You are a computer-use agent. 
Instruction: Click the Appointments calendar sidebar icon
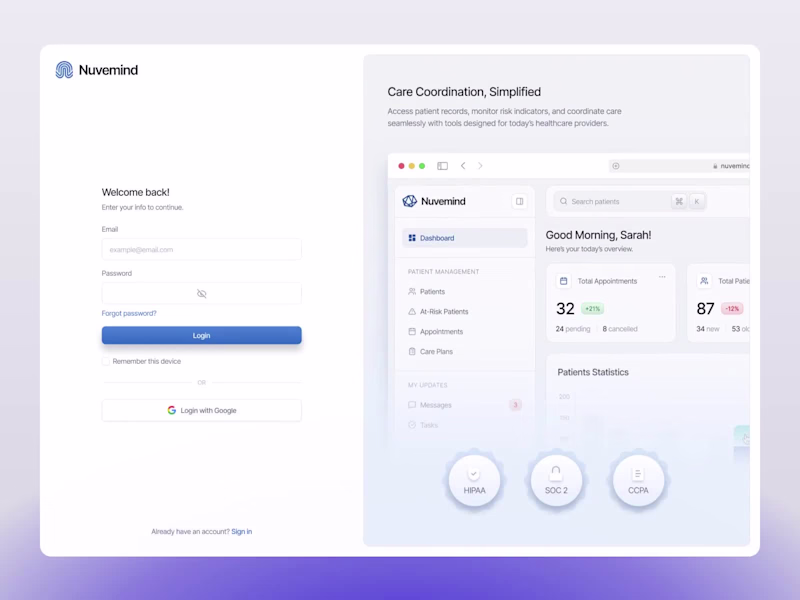412,331
